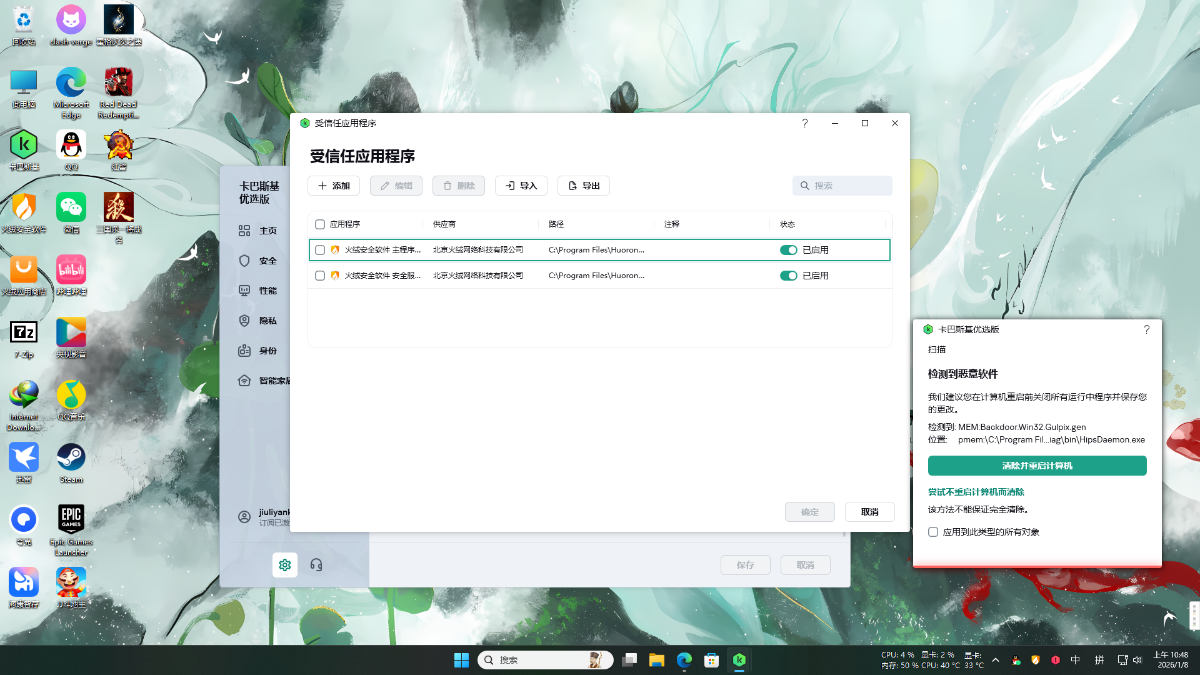
Task: Open the headset support icon in Kaspersky
Action: point(316,565)
